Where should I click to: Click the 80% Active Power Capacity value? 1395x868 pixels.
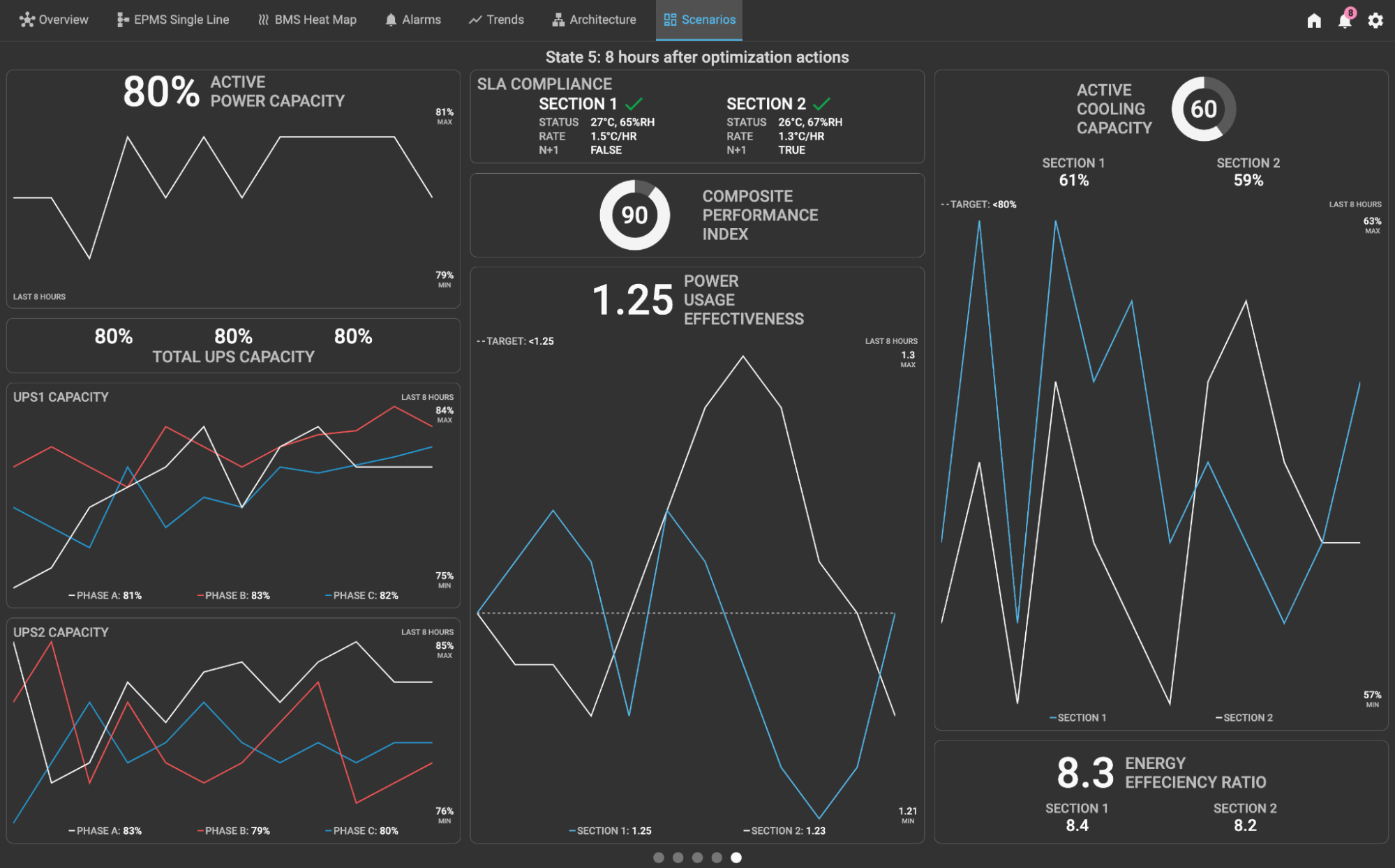tap(161, 92)
